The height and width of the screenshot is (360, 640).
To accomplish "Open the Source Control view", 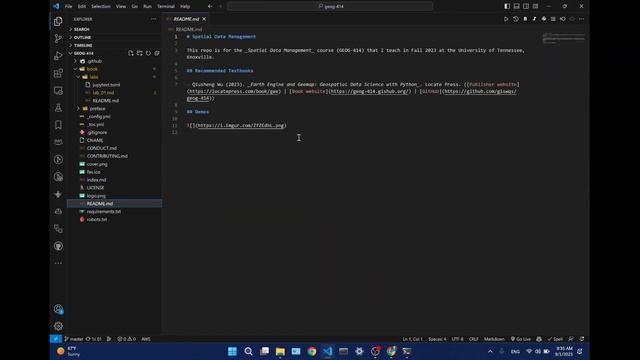I will [58, 38].
